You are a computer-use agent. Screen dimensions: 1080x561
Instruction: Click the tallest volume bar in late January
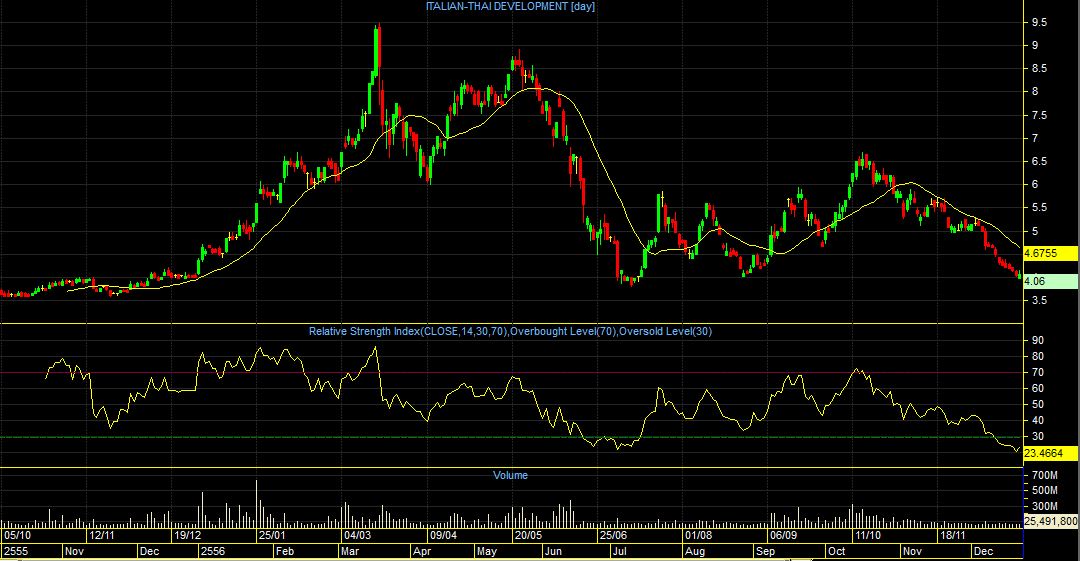click(257, 504)
